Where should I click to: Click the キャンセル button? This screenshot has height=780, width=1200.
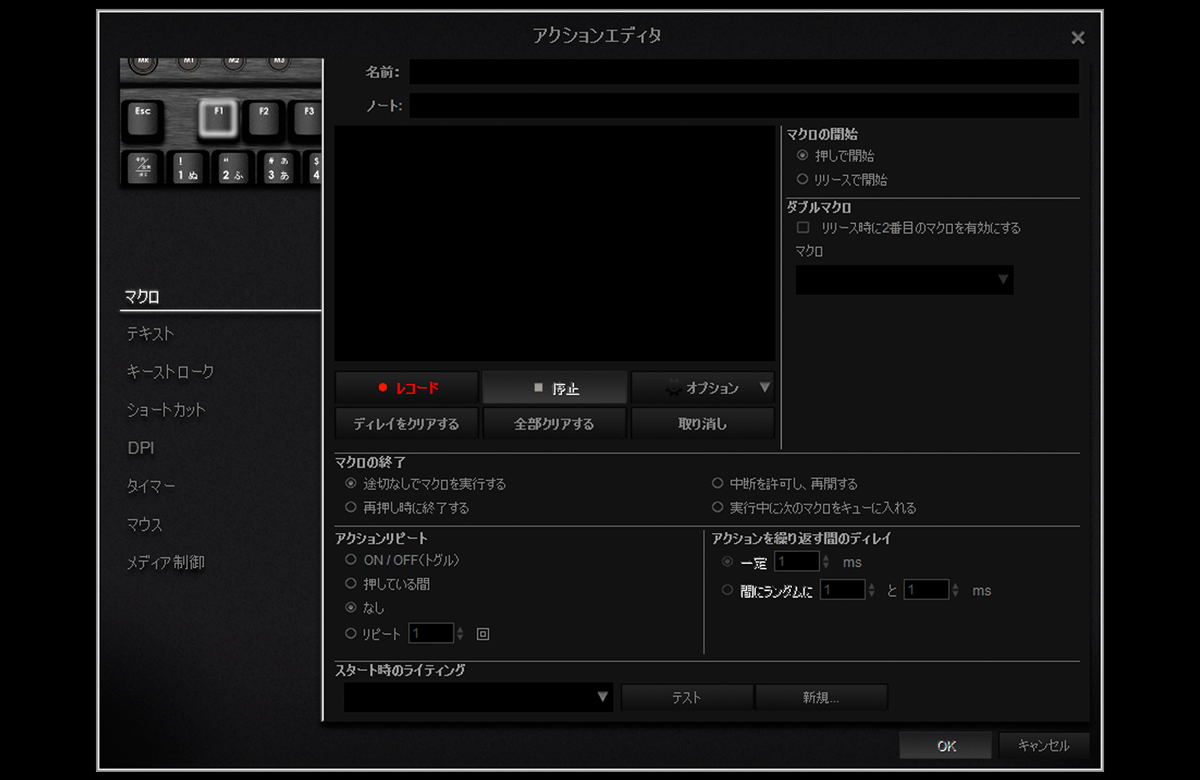(1044, 746)
